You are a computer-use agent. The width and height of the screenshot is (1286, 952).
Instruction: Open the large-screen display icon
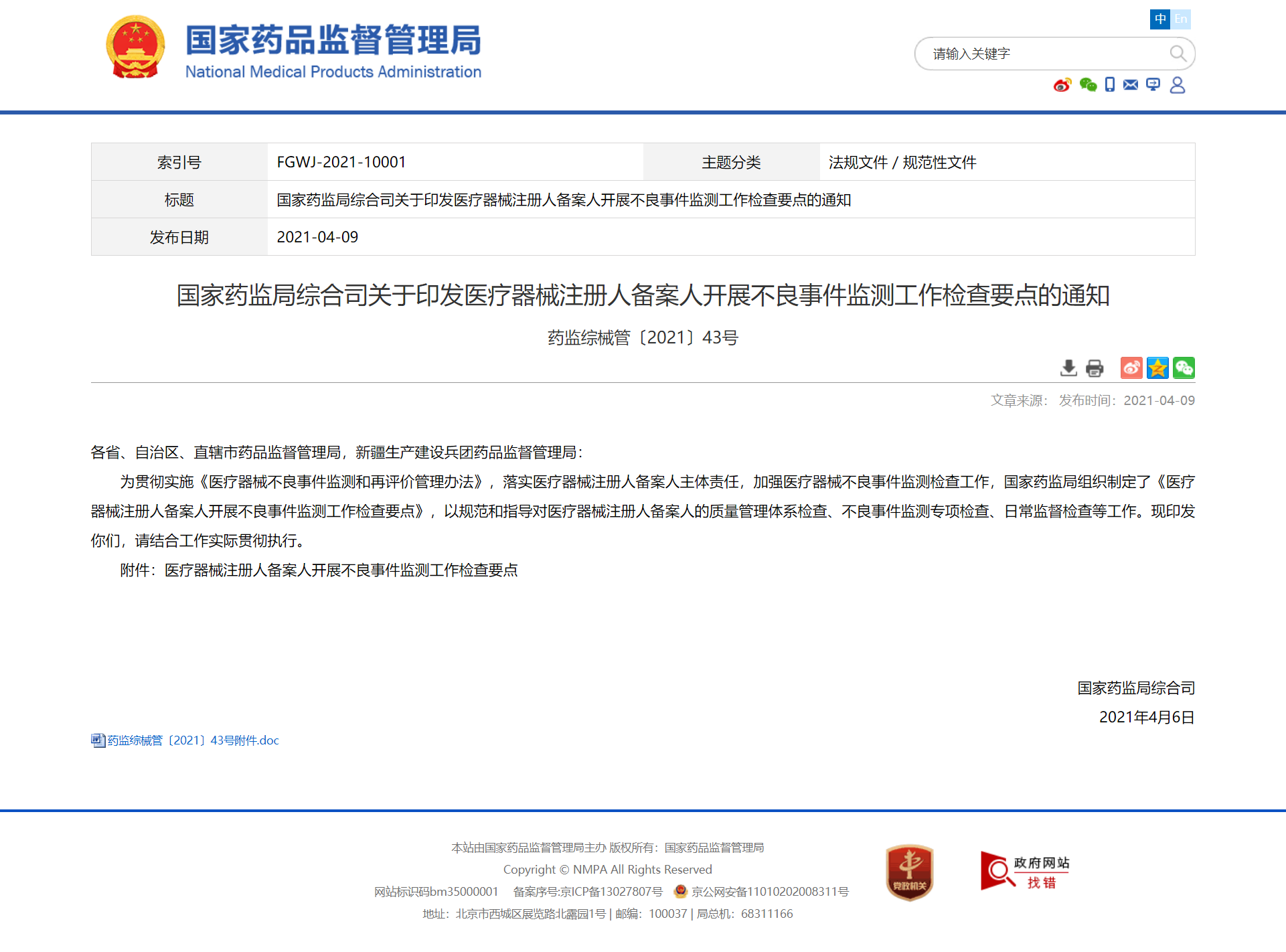1153,85
